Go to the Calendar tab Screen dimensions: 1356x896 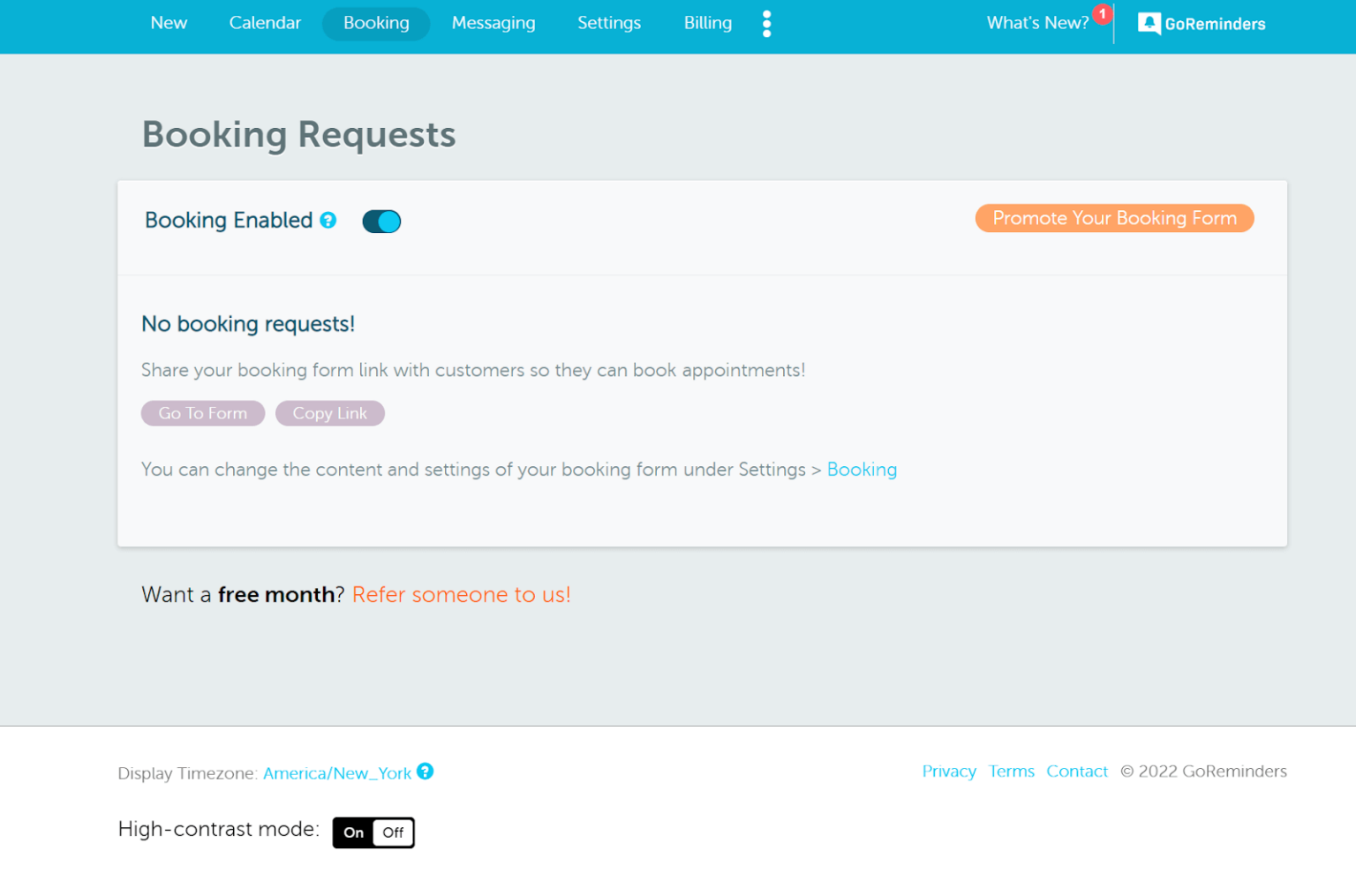coord(265,23)
